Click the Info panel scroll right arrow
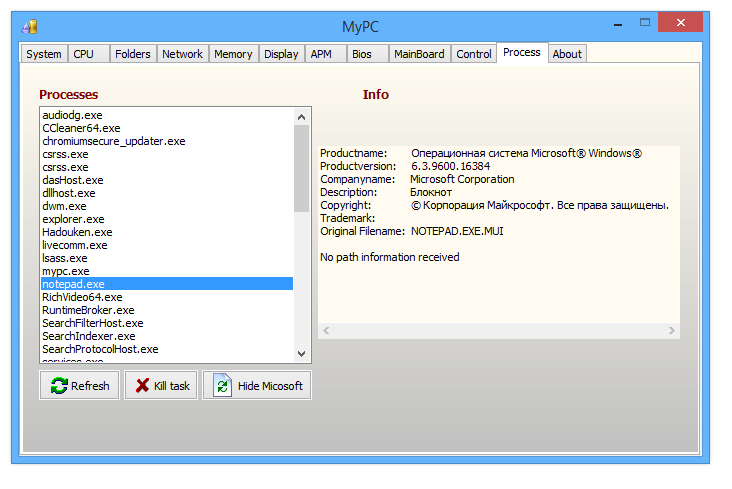Viewport: 732px width, 489px height. click(672, 331)
